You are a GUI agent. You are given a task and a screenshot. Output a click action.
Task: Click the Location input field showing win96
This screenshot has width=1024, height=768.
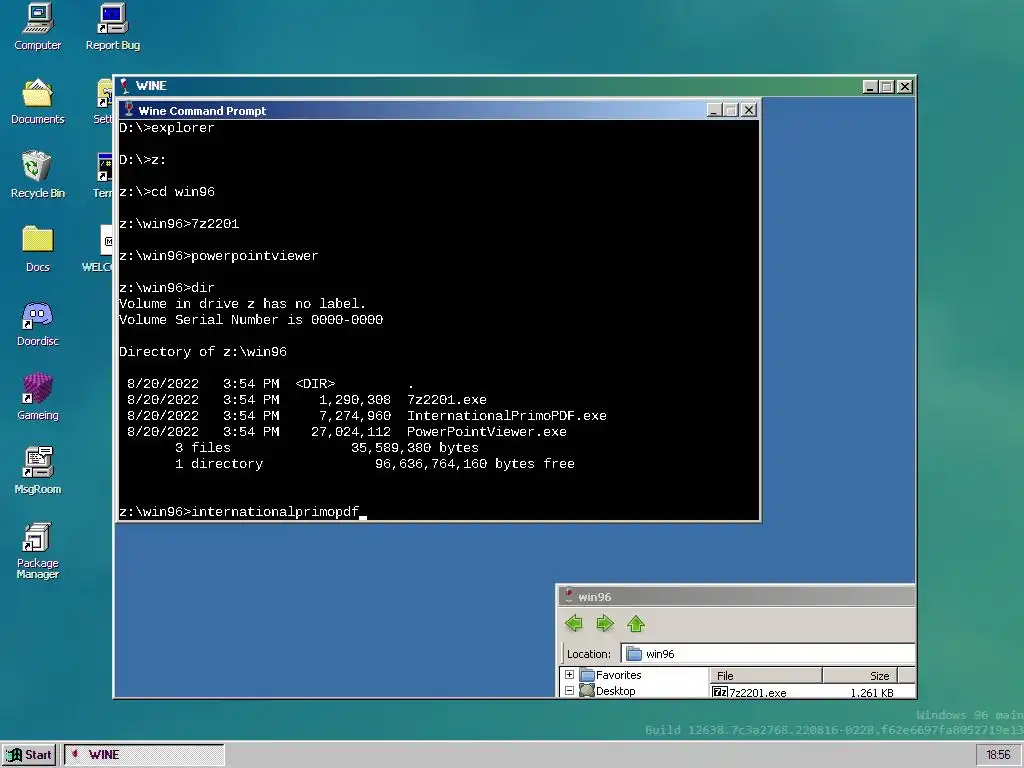768,654
